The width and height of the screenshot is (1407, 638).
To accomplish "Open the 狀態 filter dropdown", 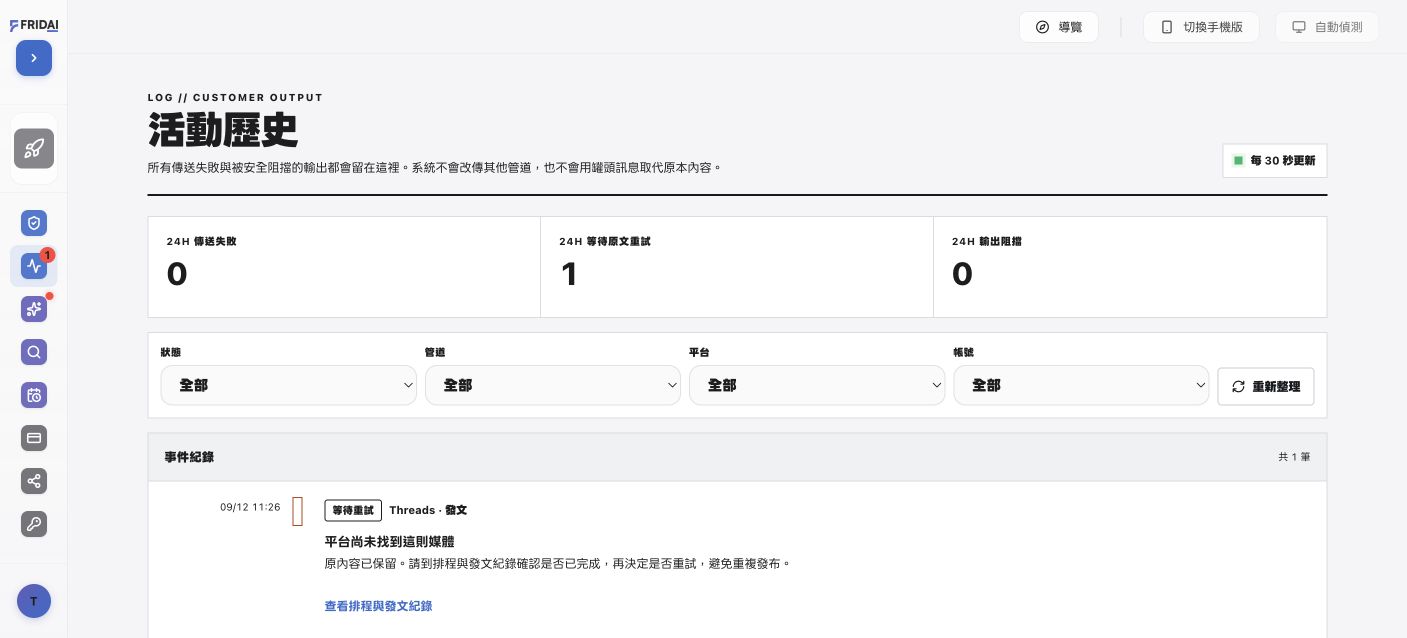I will click(x=288, y=385).
